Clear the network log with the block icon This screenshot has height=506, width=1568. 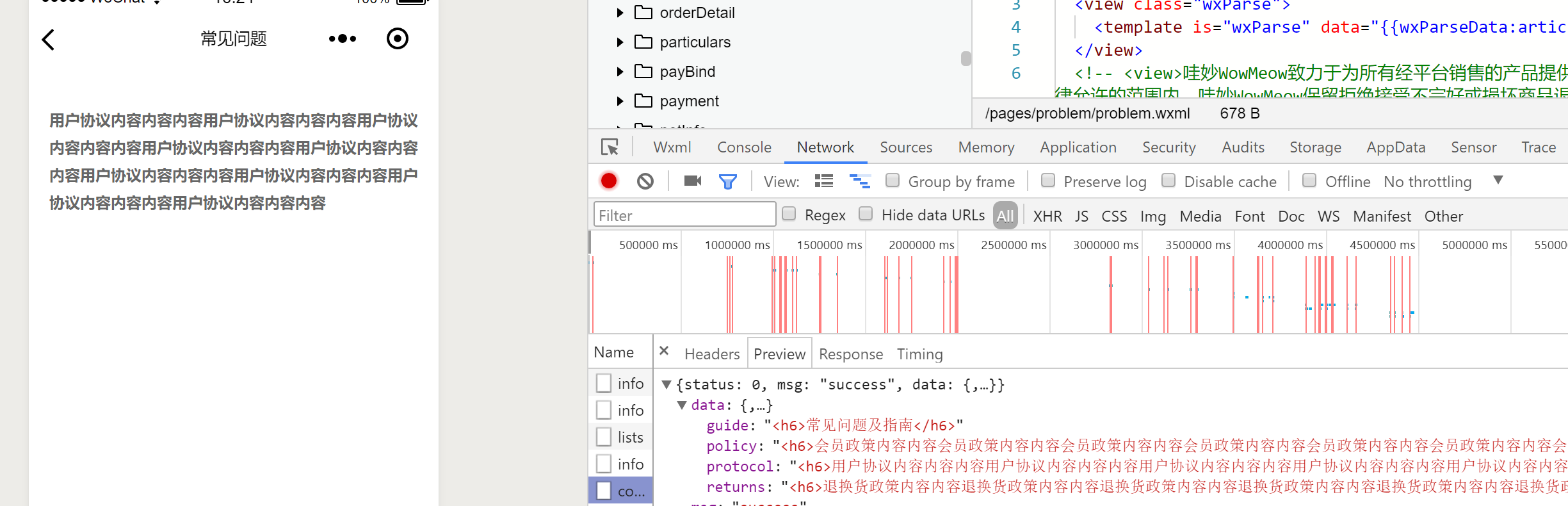pyautogui.click(x=645, y=181)
